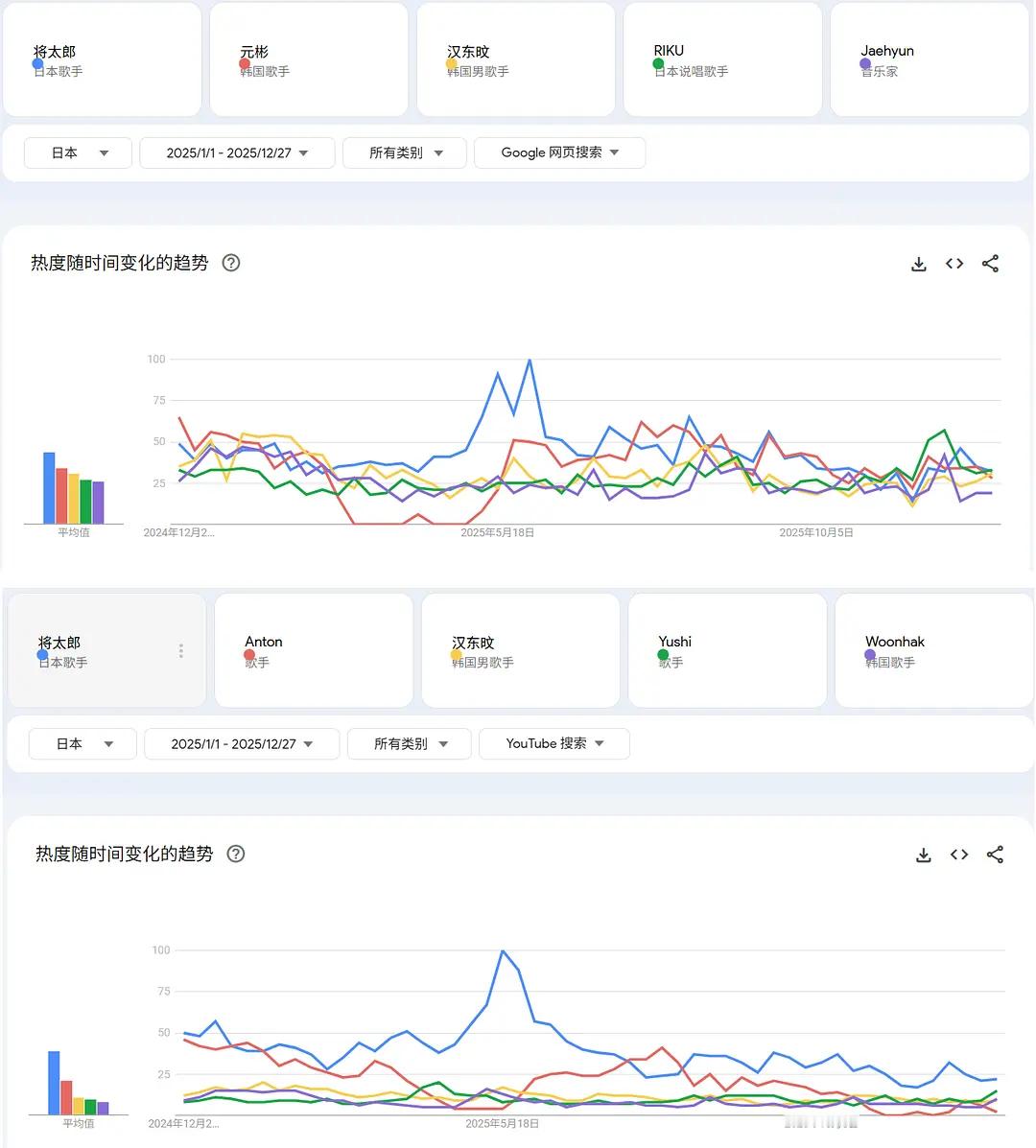Share the YouTube search trend chart

tap(995, 855)
